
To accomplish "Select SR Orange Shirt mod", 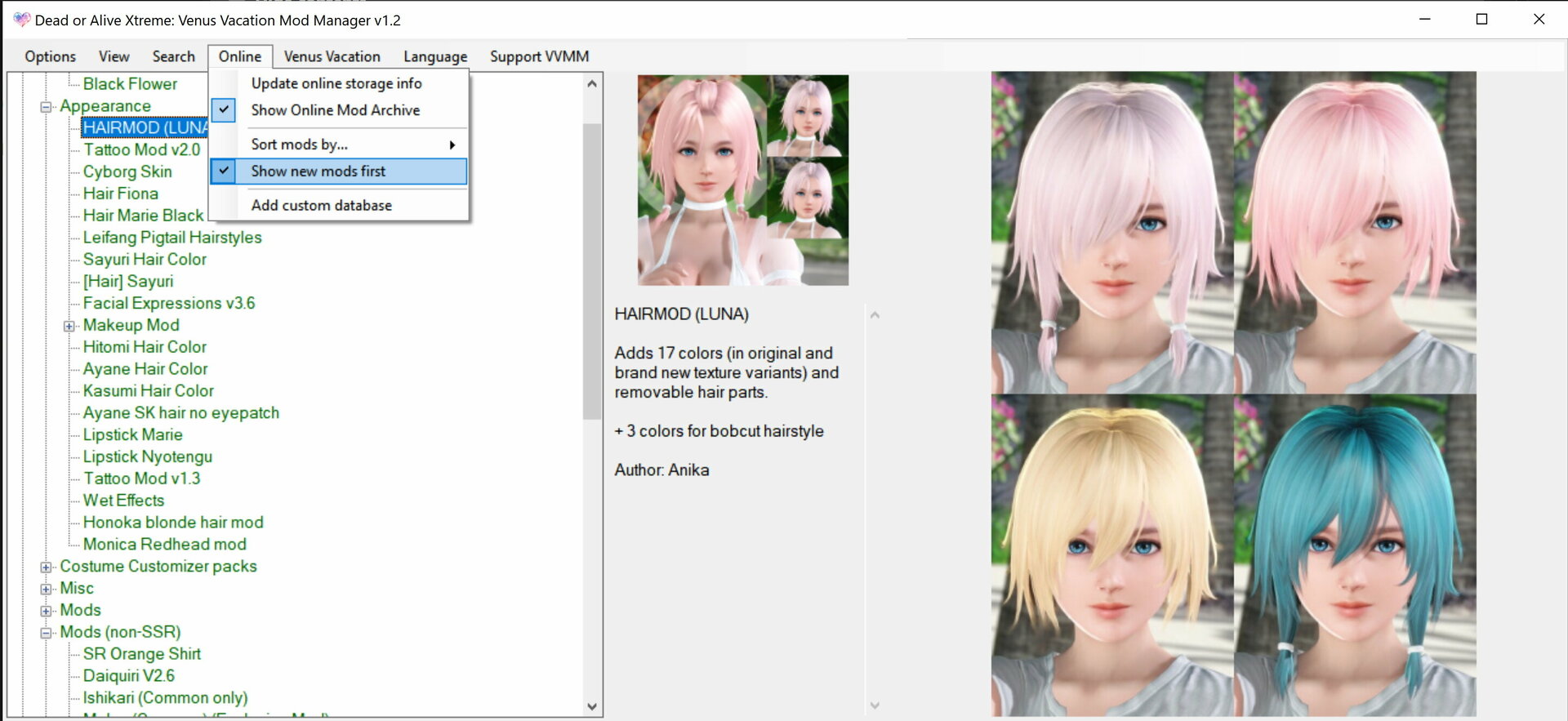I will tap(141, 654).
